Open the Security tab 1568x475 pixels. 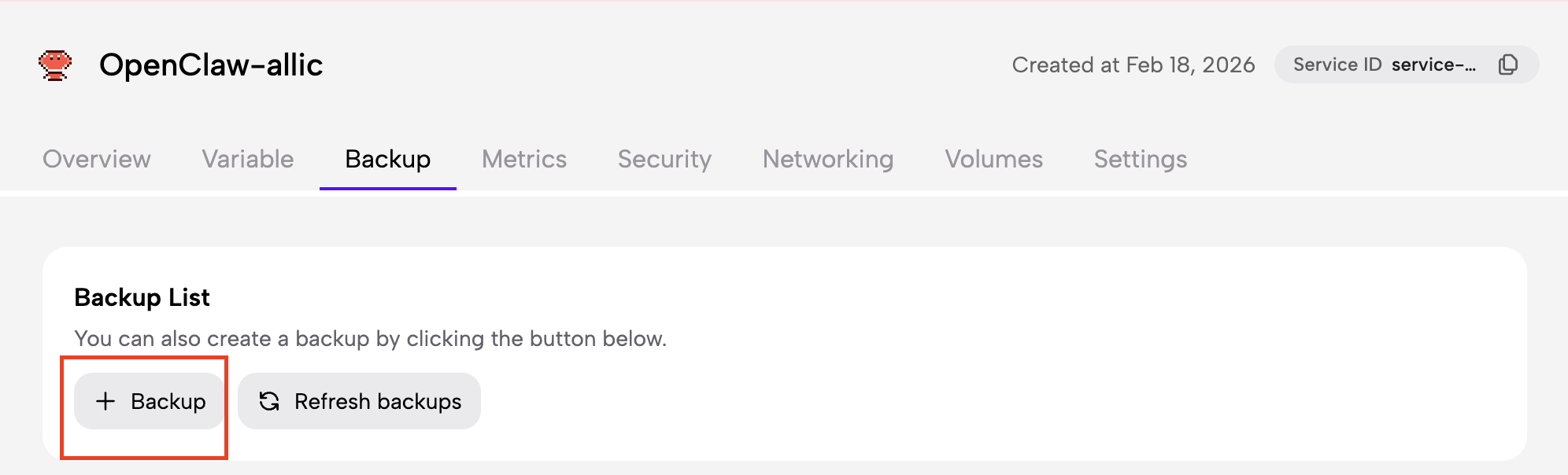pos(664,159)
